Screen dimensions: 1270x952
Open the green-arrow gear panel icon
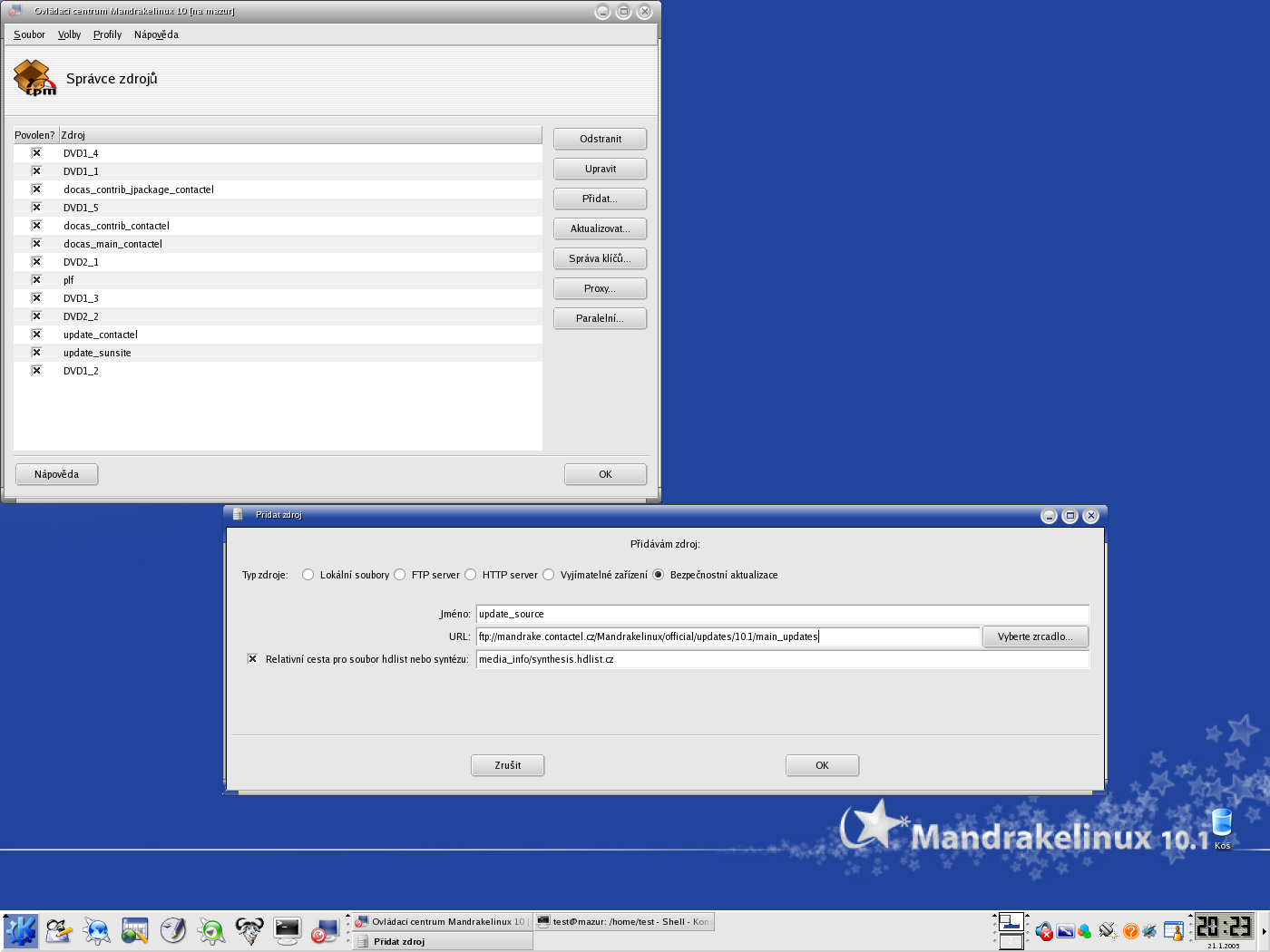[211, 931]
